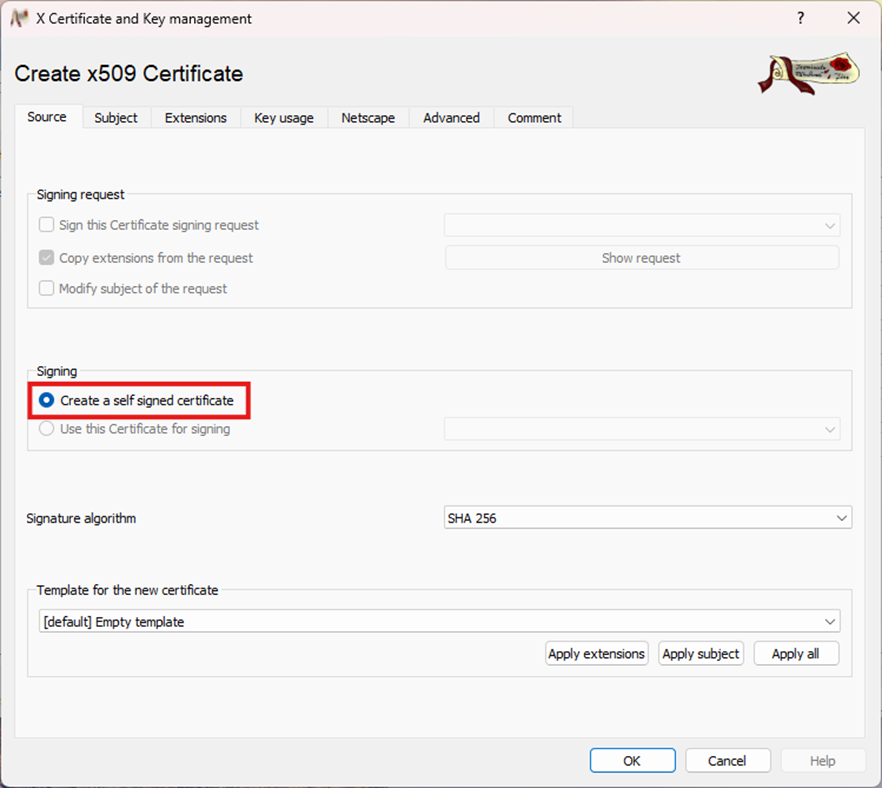This screenshot has width=882, height=788.
Task: Choose Use this Certificate for signing
Action: pos(46,429)
